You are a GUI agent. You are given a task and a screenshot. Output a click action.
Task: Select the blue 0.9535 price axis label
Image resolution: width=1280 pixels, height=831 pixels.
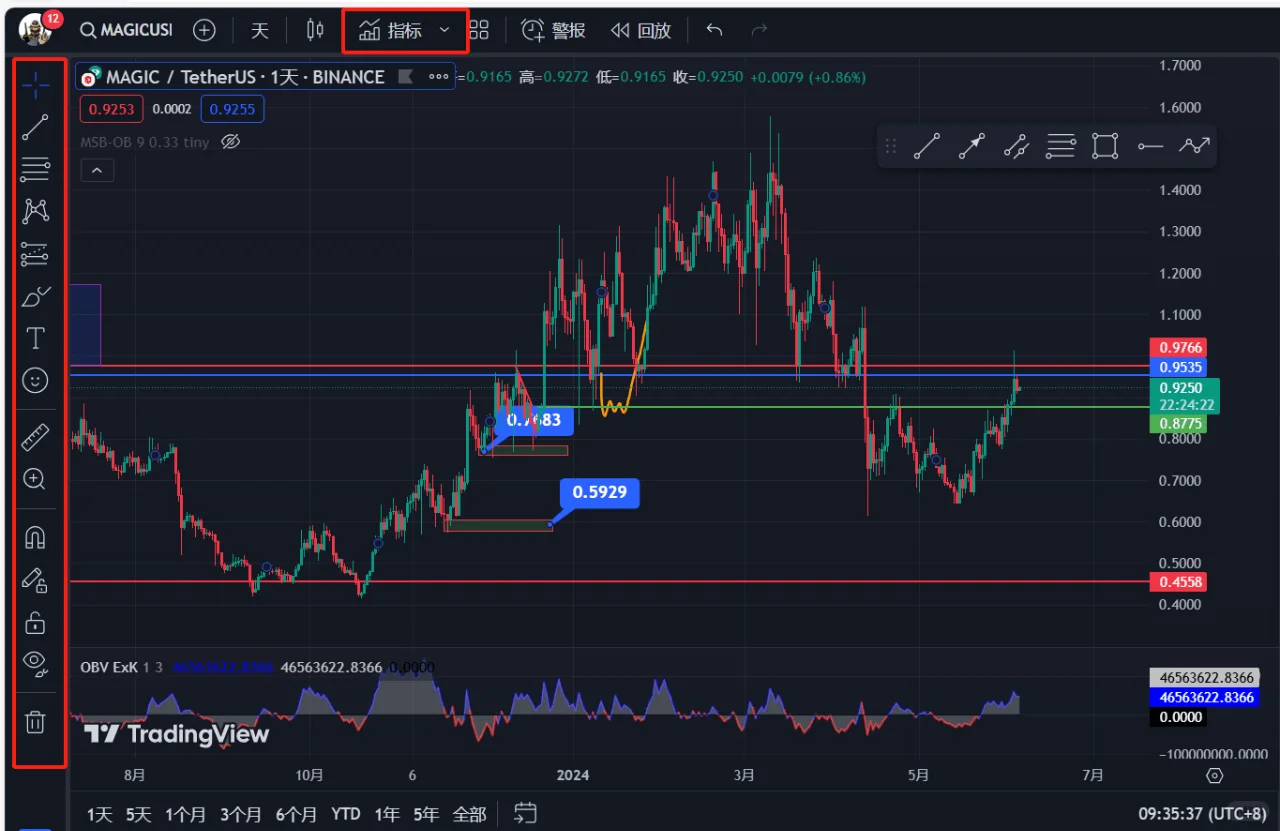[1179, 366]
